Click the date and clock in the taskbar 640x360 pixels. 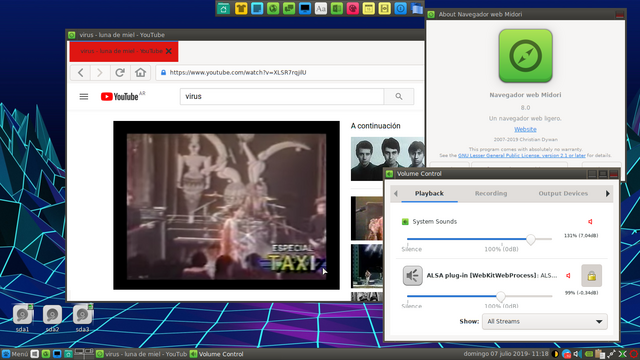click(x=506, y=354)
